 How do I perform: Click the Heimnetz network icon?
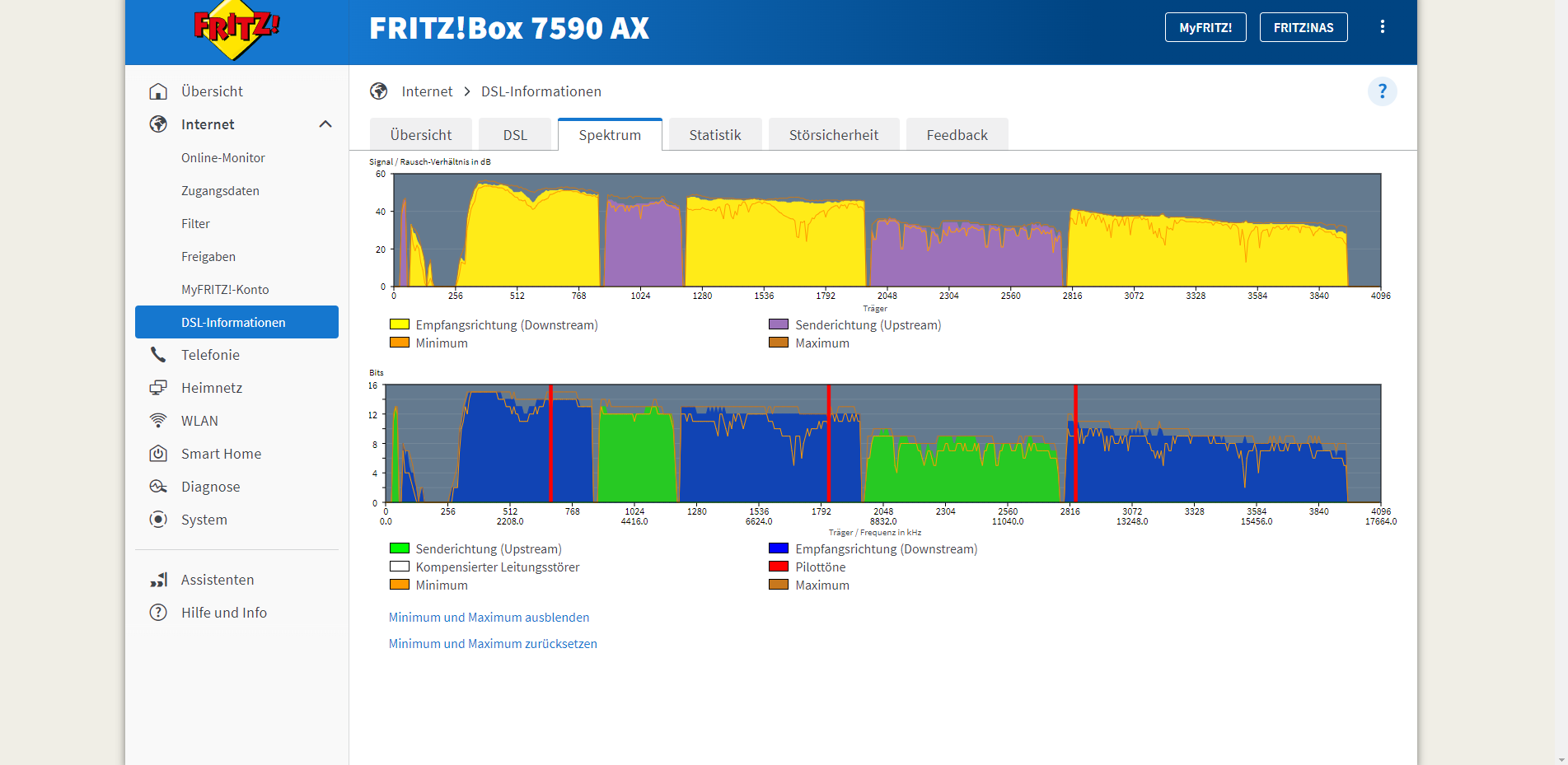pos(158,388)
